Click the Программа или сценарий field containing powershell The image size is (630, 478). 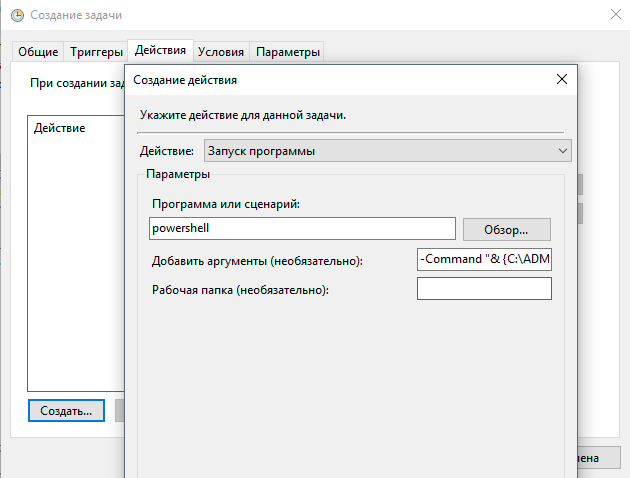pyautogui.click(x=302, y=229)
